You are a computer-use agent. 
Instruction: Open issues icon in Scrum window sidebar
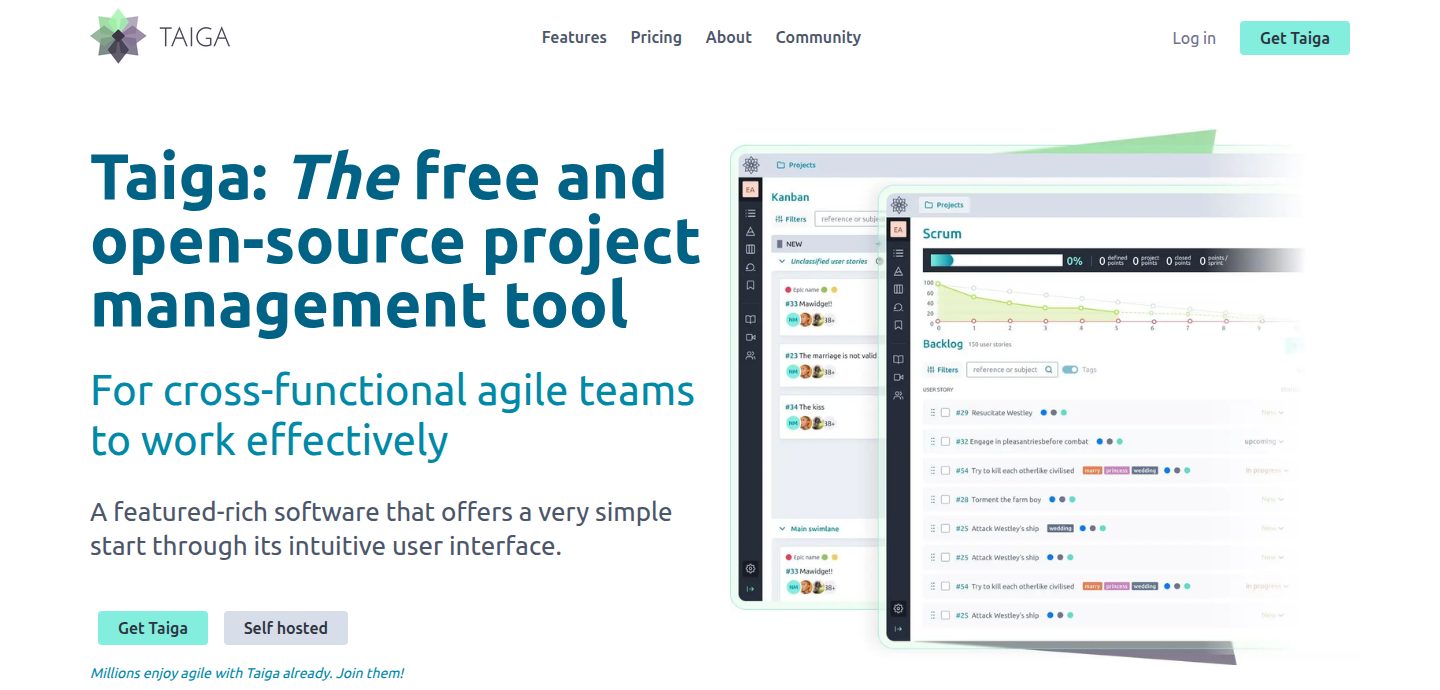pos(898,307)
